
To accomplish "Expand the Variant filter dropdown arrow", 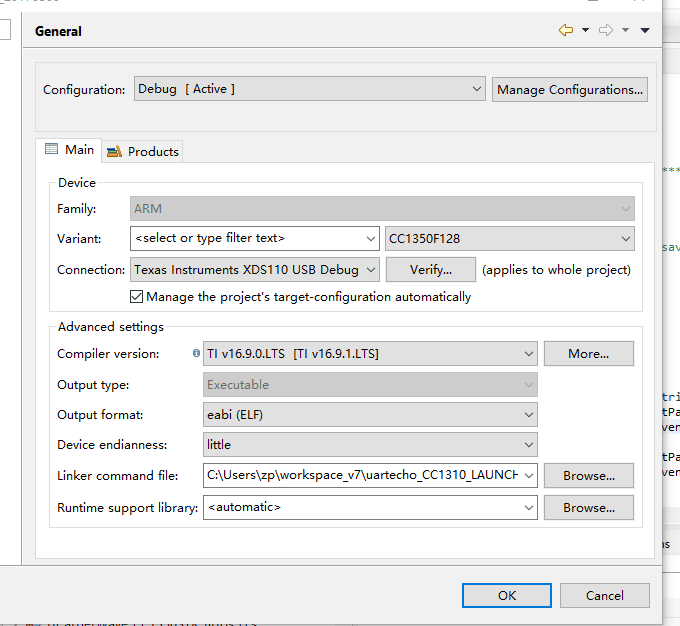I will 371,239.
